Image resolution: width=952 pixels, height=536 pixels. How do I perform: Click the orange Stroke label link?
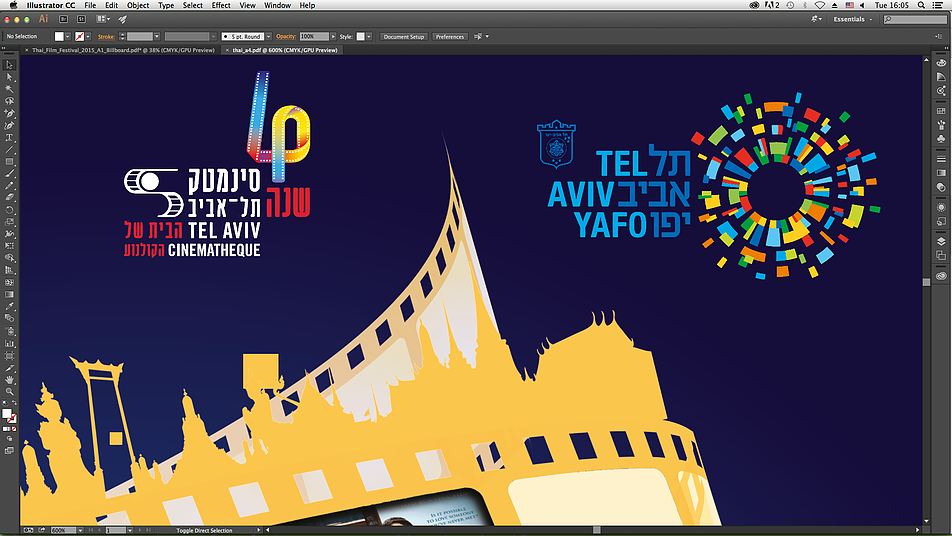pyautogui.click(x=106, y=37)
